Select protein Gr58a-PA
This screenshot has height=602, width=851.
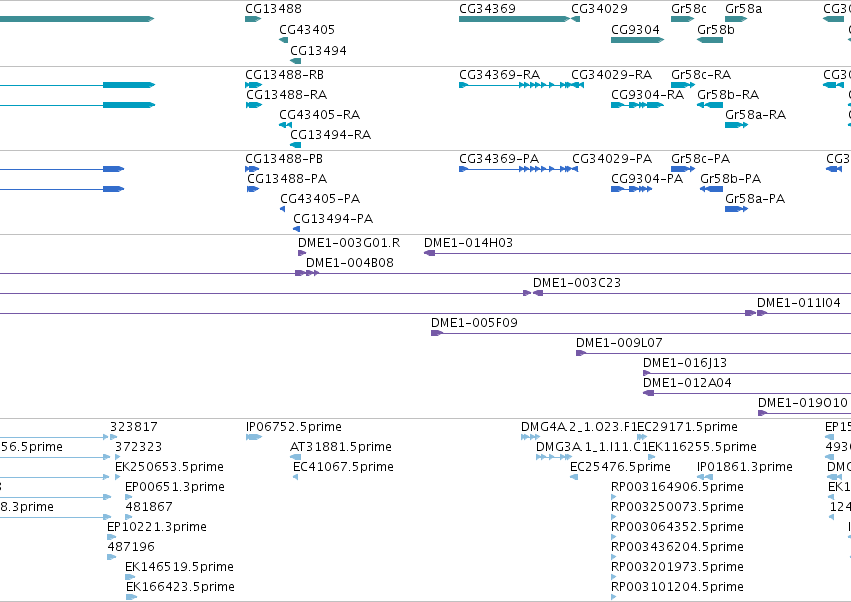(x=736, y=209)
